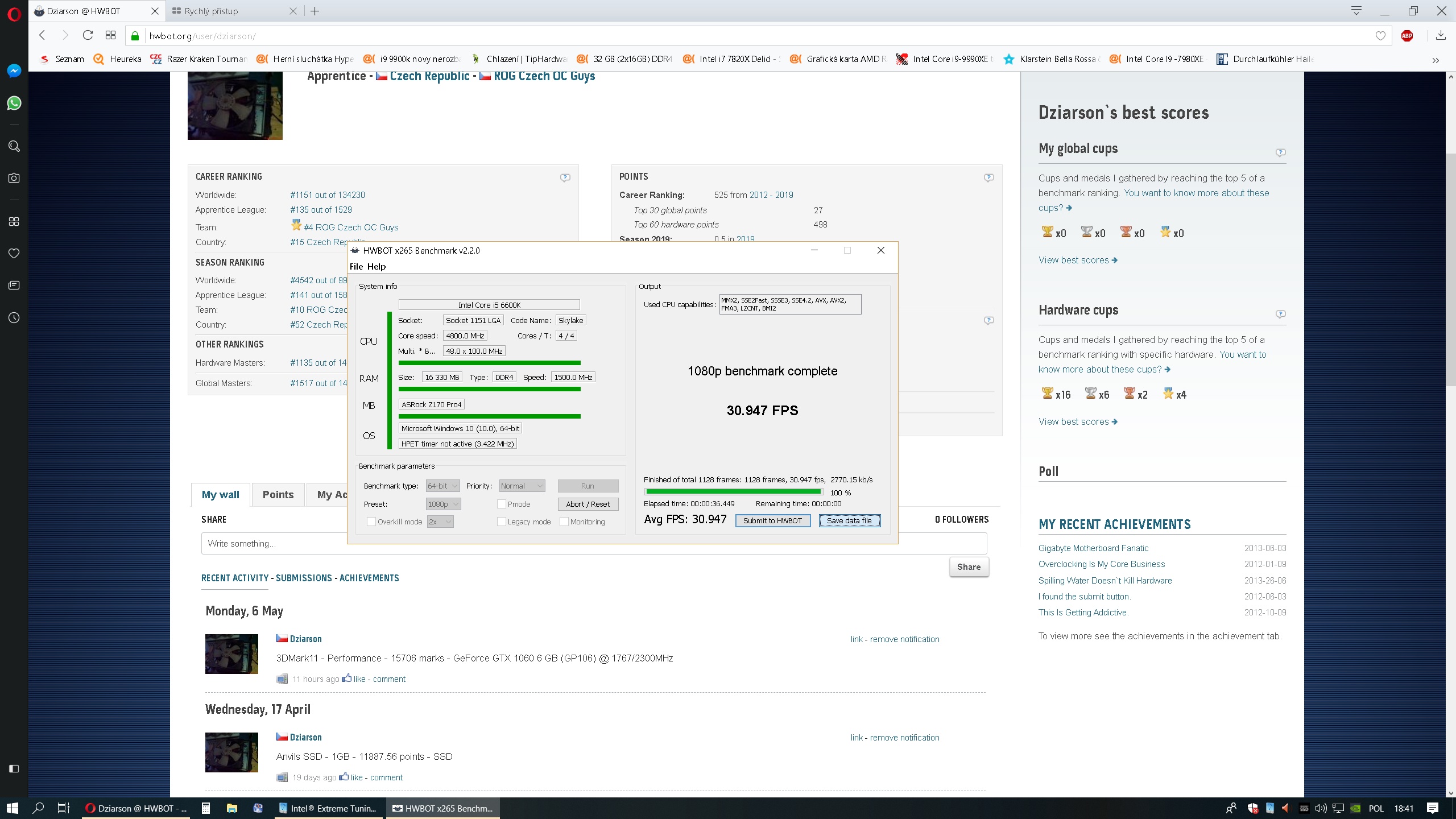This screenshot has height=819, width=1456.
Task: Open notification center on taskbar
Action: point(1433,808)
